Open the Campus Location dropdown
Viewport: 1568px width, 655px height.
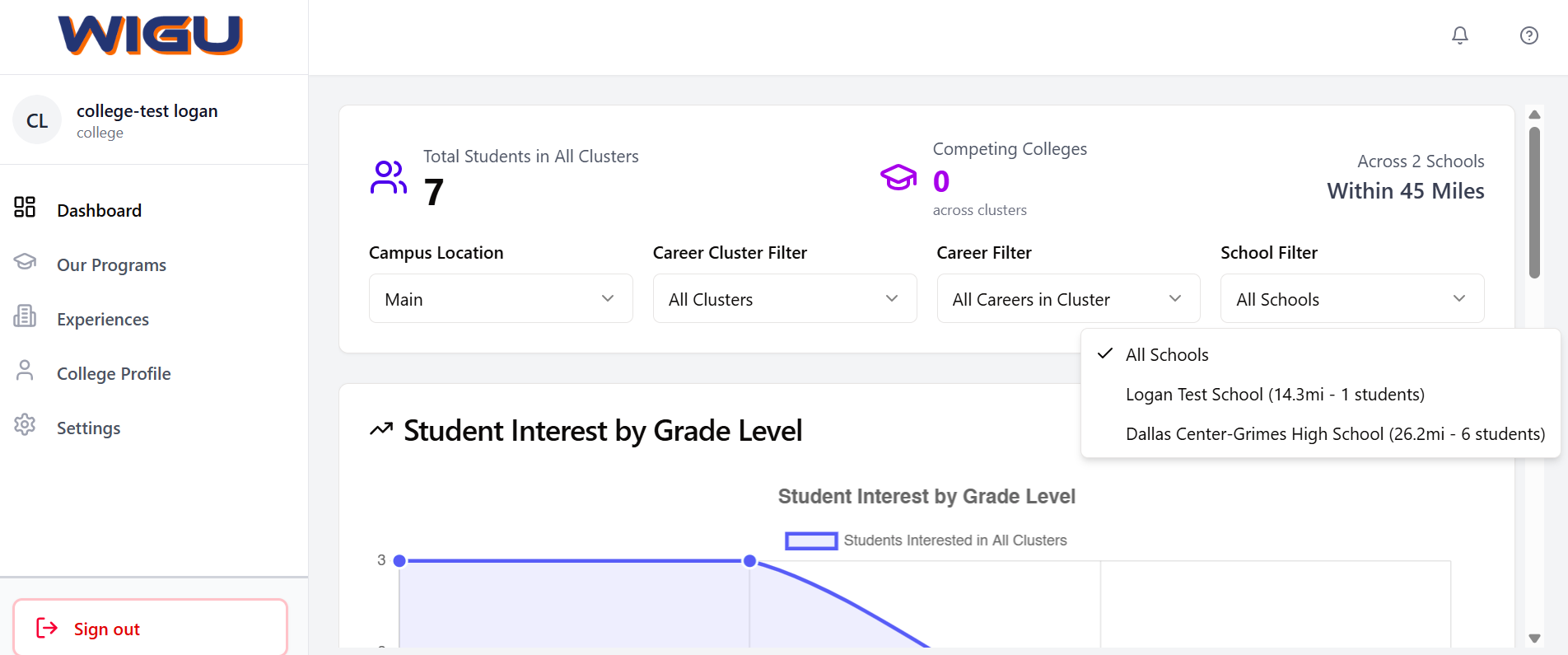[x=501, y=298]
